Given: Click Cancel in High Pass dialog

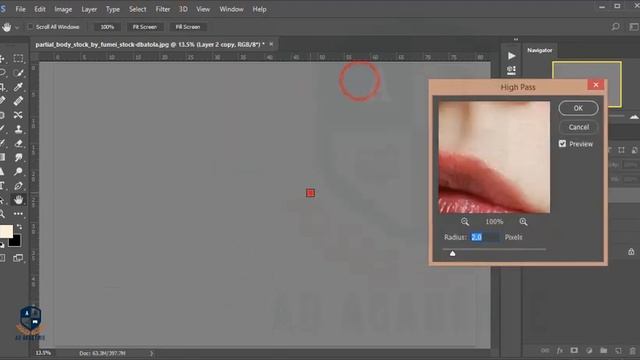Looking at the screenshot, I should (x=578, y=127).
